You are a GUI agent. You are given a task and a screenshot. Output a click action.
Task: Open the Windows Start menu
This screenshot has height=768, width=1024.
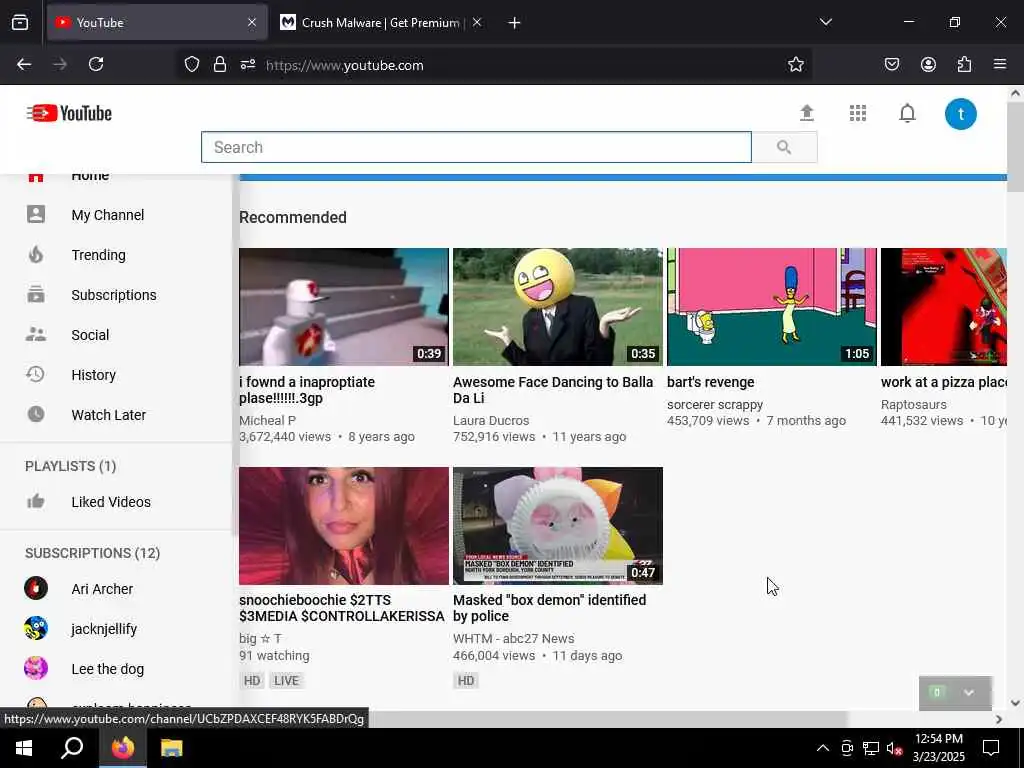click(24, 748)
